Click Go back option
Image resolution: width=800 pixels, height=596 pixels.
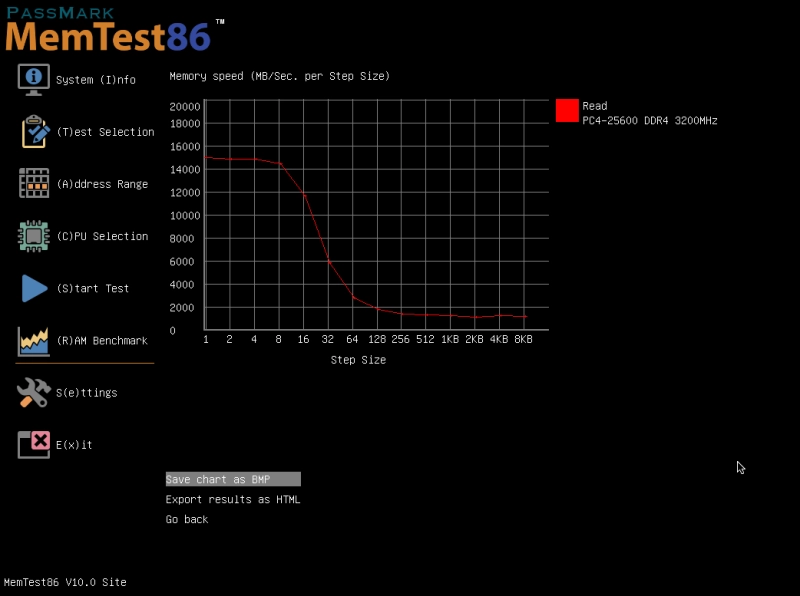coord(187,519)
